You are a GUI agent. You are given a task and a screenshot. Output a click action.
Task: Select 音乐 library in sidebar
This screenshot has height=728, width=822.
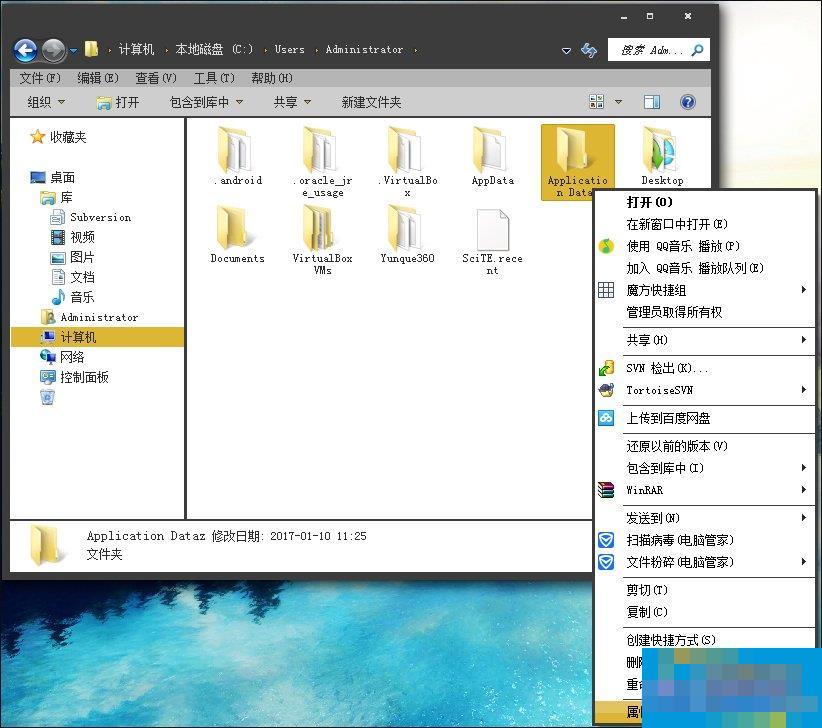pos(73,297)
